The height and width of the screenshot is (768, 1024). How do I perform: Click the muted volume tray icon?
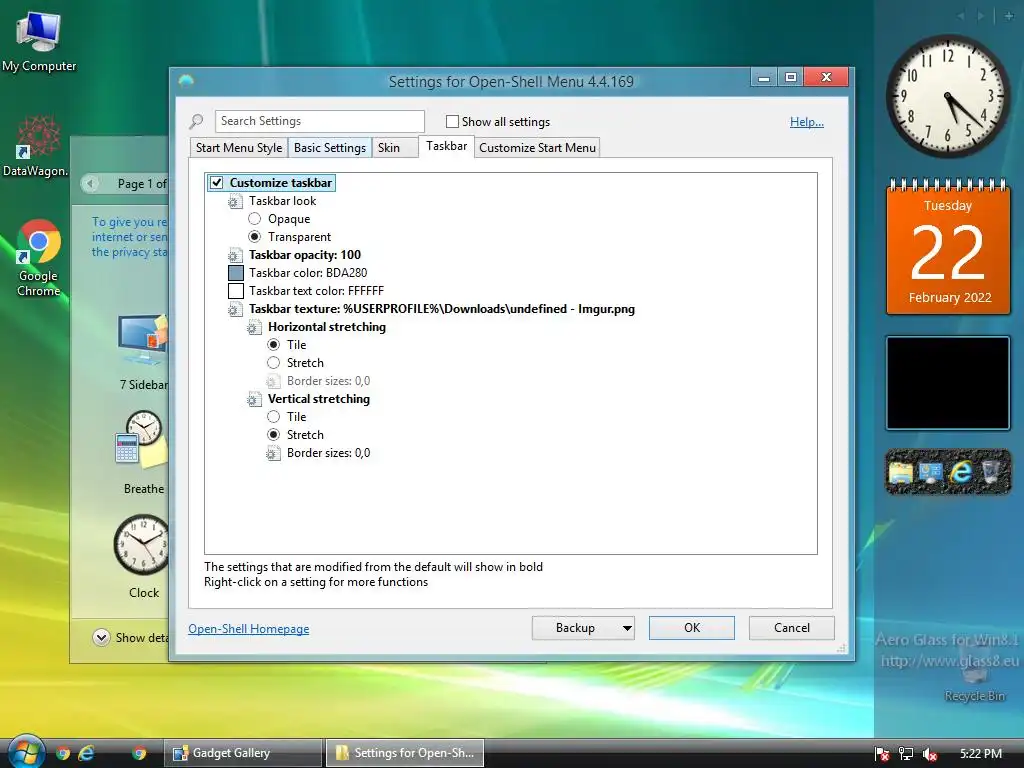coord(930,754)
